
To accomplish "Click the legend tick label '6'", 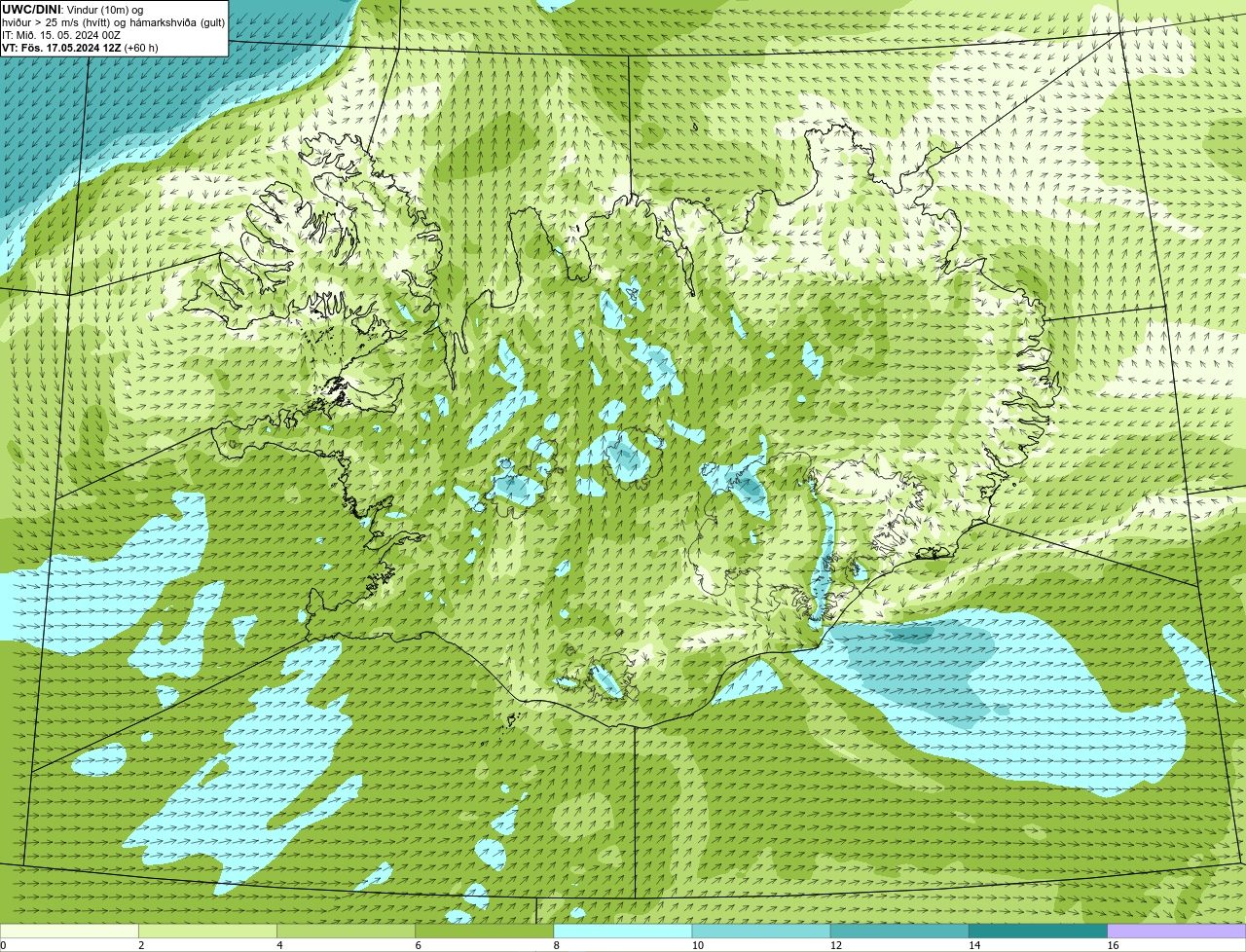I will (419, 945).
